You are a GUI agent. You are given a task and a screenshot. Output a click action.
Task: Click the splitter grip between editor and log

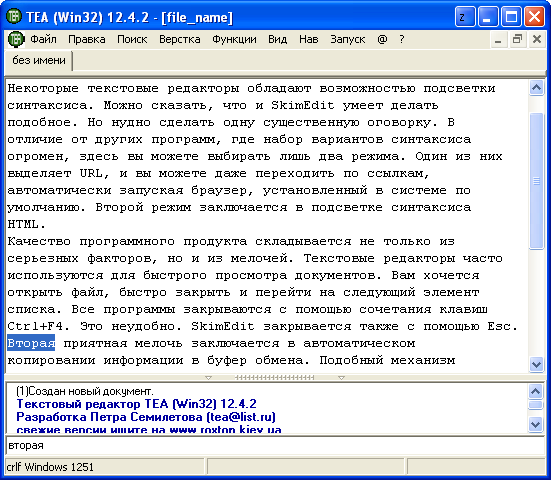(274, 378)
